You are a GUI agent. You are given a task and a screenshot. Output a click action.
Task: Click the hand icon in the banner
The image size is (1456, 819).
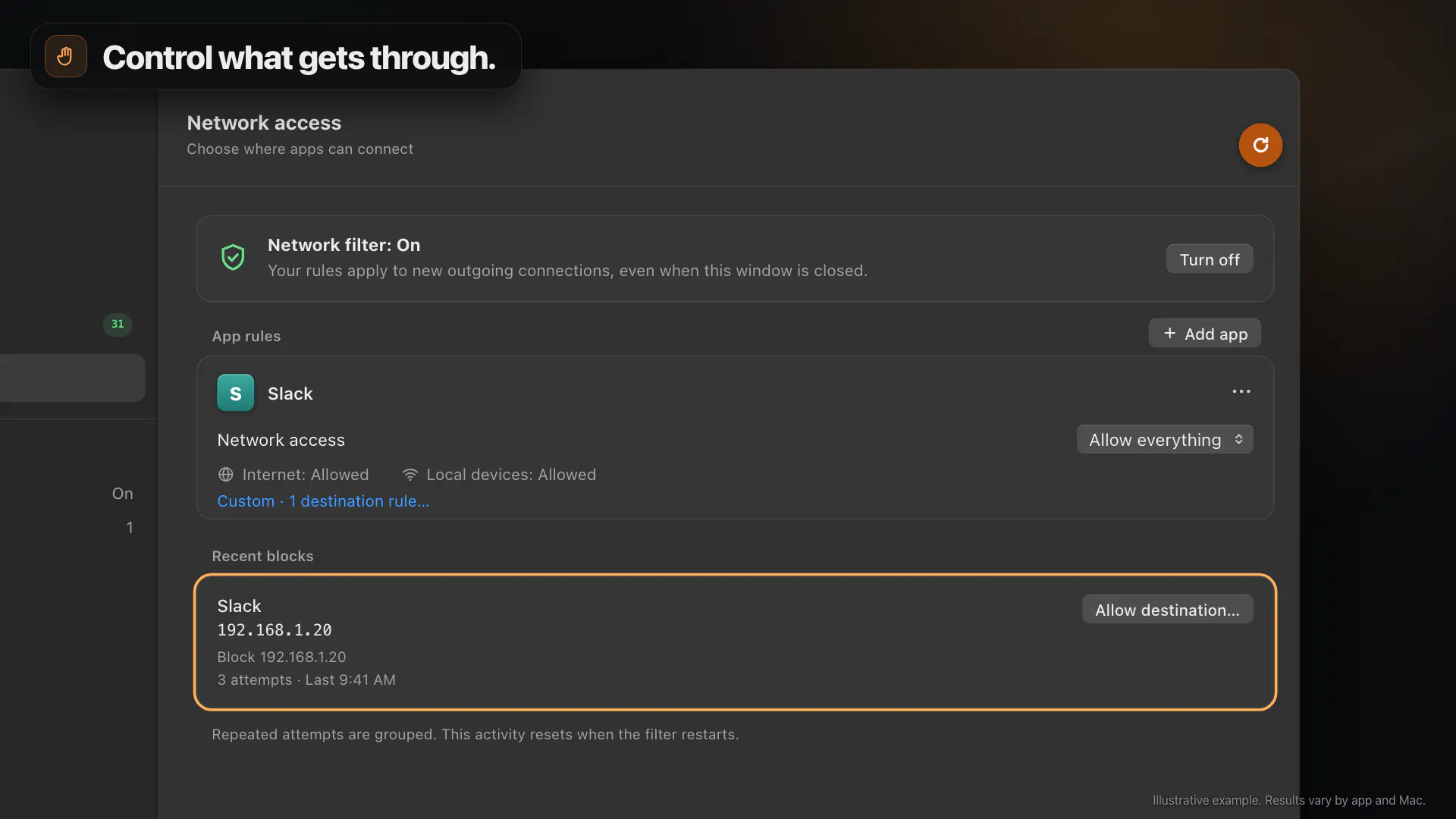point(65,56)
